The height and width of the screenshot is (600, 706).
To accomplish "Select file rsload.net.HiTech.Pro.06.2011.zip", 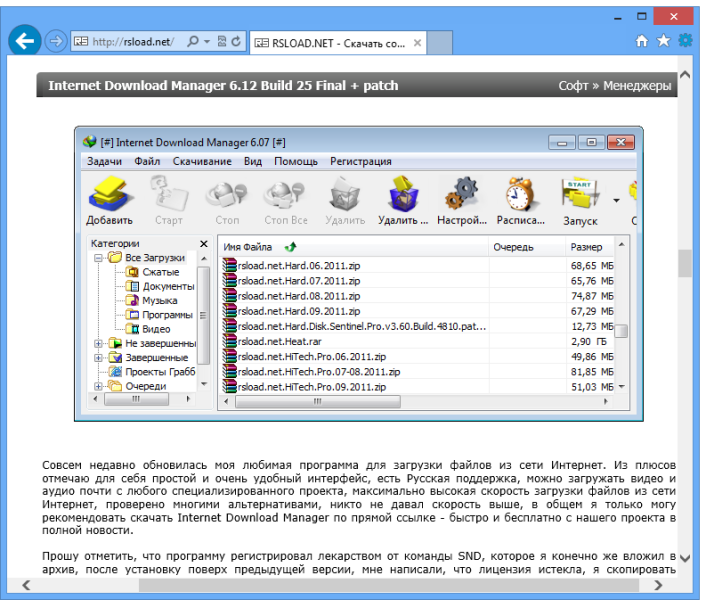I will coord(418,356).
